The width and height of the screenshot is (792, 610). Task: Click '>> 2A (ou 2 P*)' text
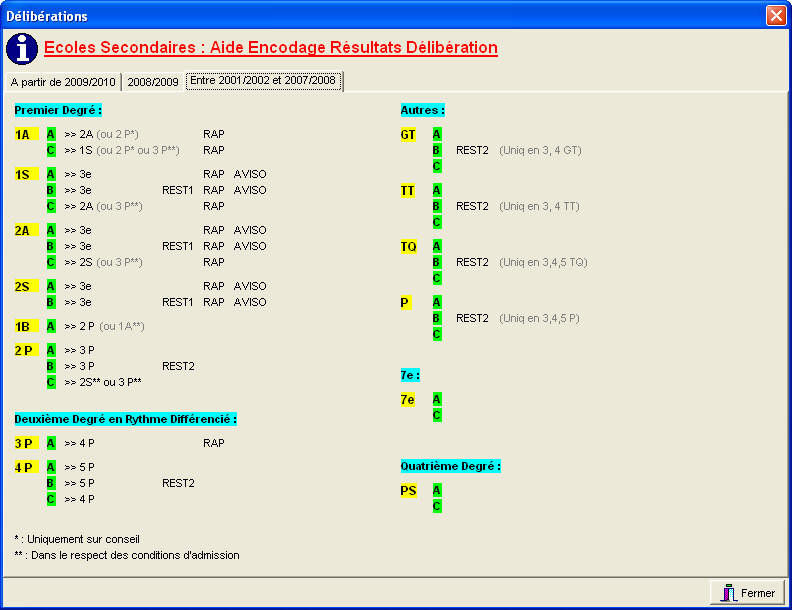point(102,134)
